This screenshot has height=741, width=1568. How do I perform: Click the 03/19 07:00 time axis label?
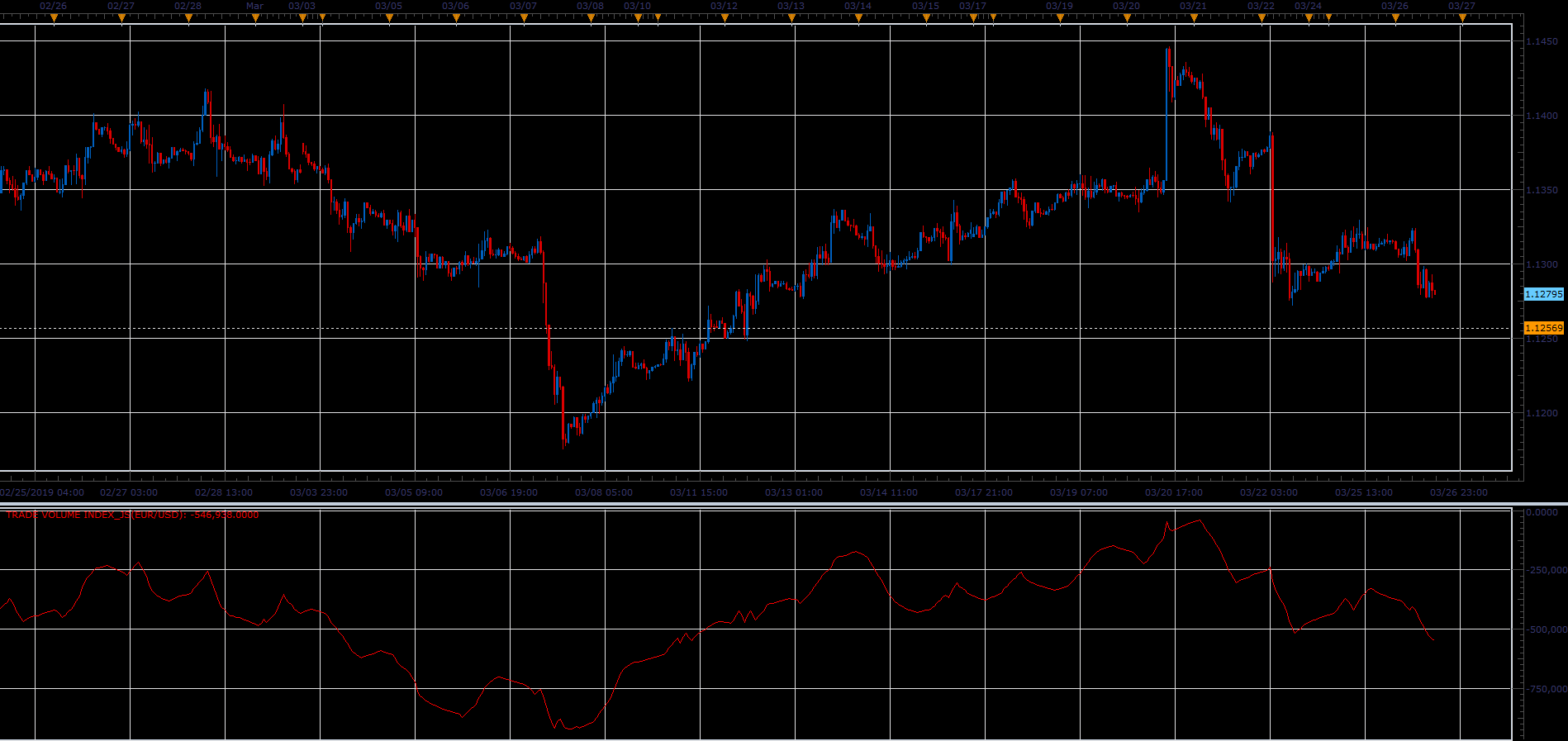pos(1079,492)
